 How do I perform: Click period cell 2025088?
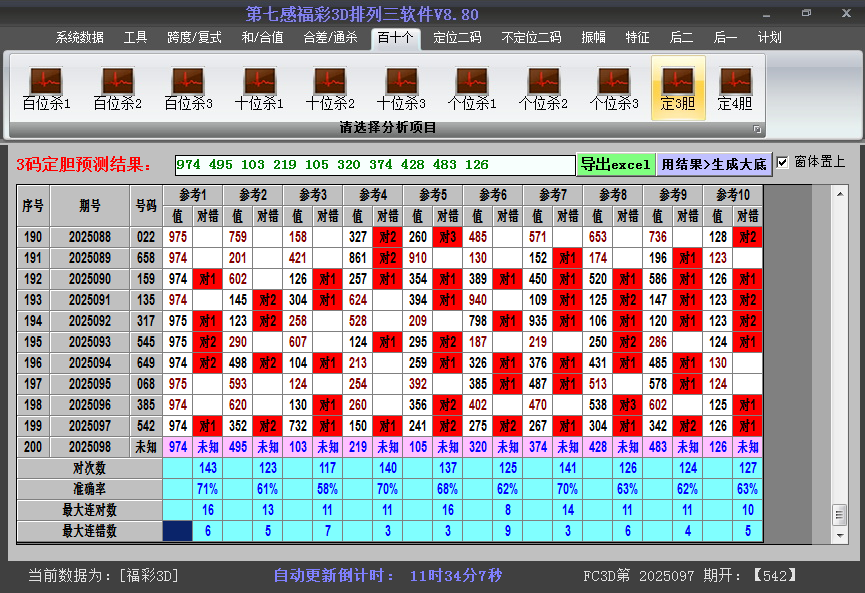click(x=90, y=237)
